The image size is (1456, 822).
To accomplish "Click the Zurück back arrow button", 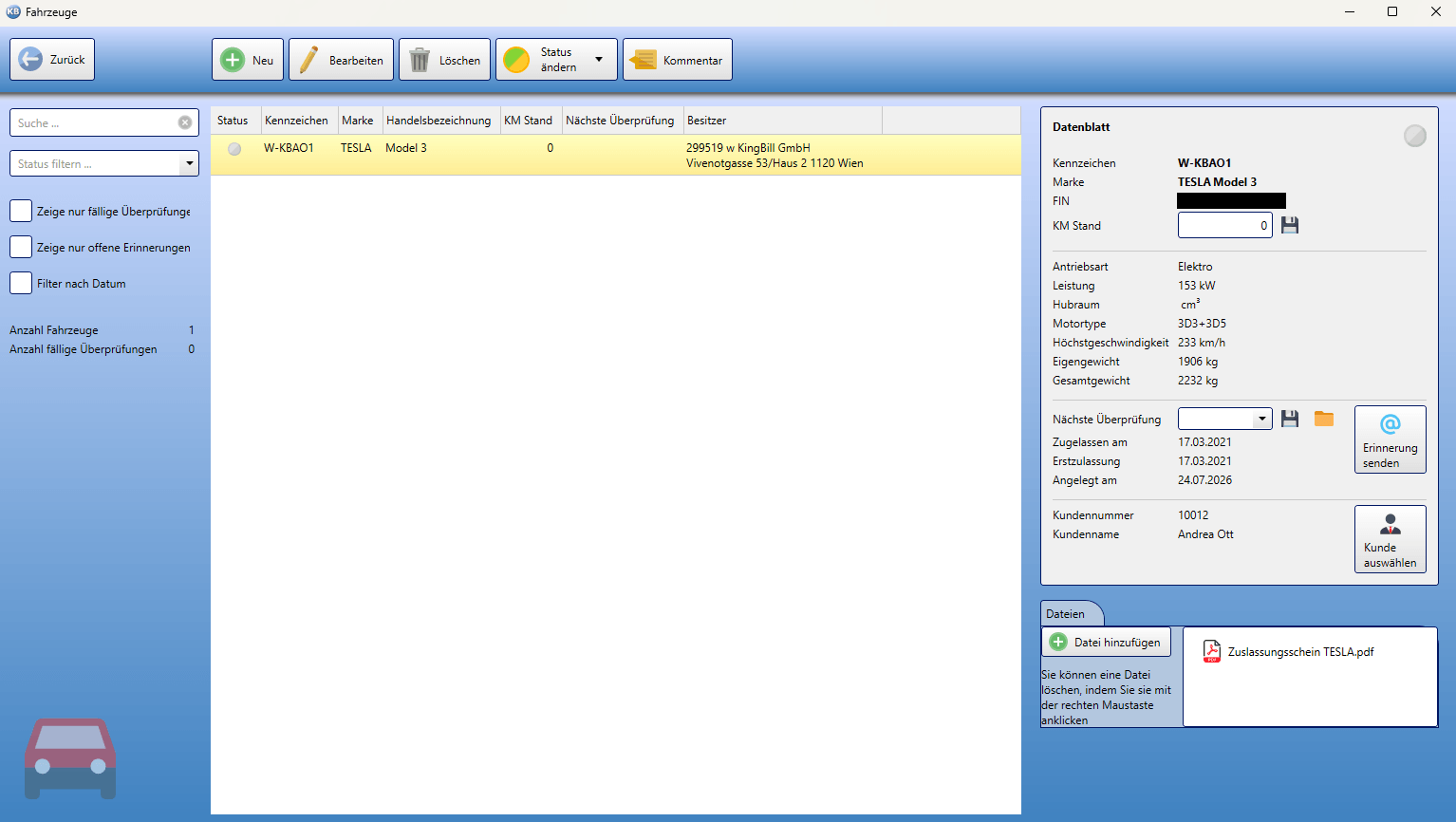I will pos(52,59).
